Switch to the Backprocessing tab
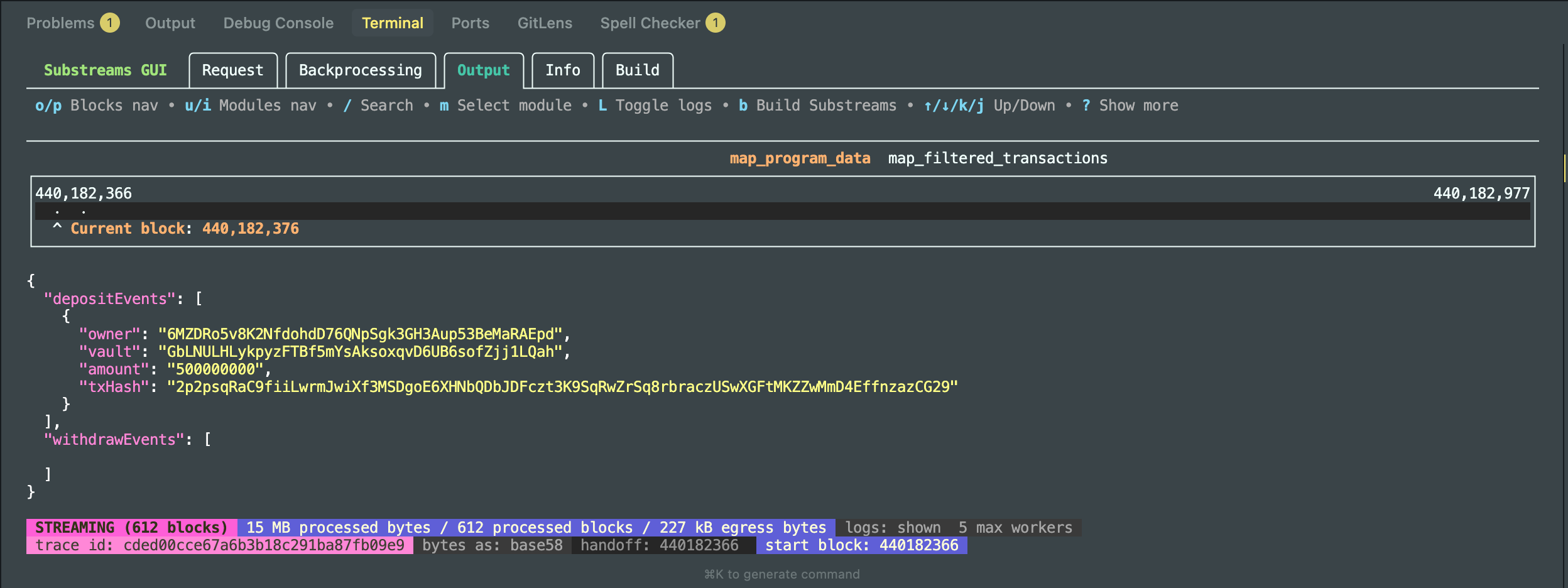 coord(360,70)
